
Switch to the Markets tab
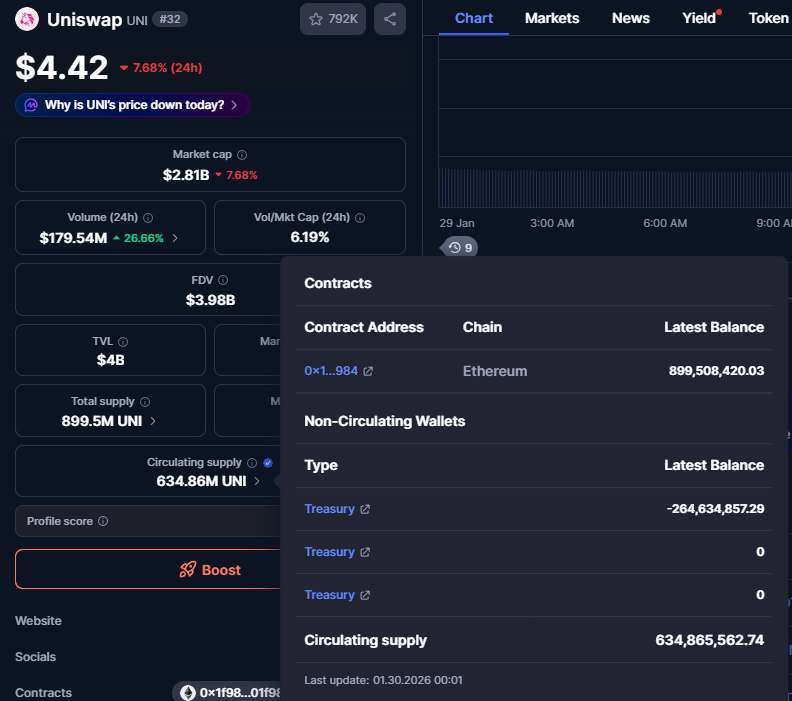click(x=552, y=18)
